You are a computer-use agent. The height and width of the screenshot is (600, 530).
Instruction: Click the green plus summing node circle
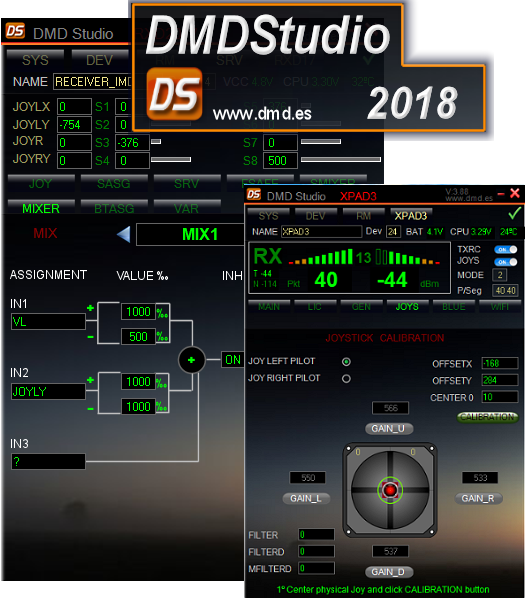[x=191, y=360]
